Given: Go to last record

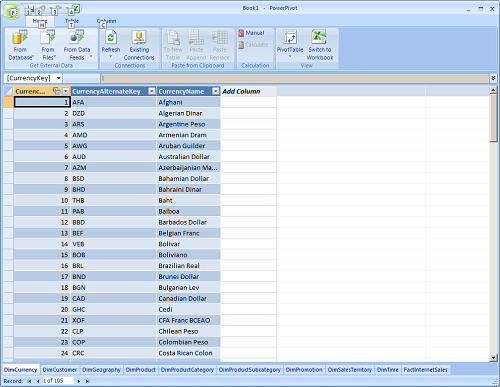Looking at the screenshot, I should coord(88,381).
